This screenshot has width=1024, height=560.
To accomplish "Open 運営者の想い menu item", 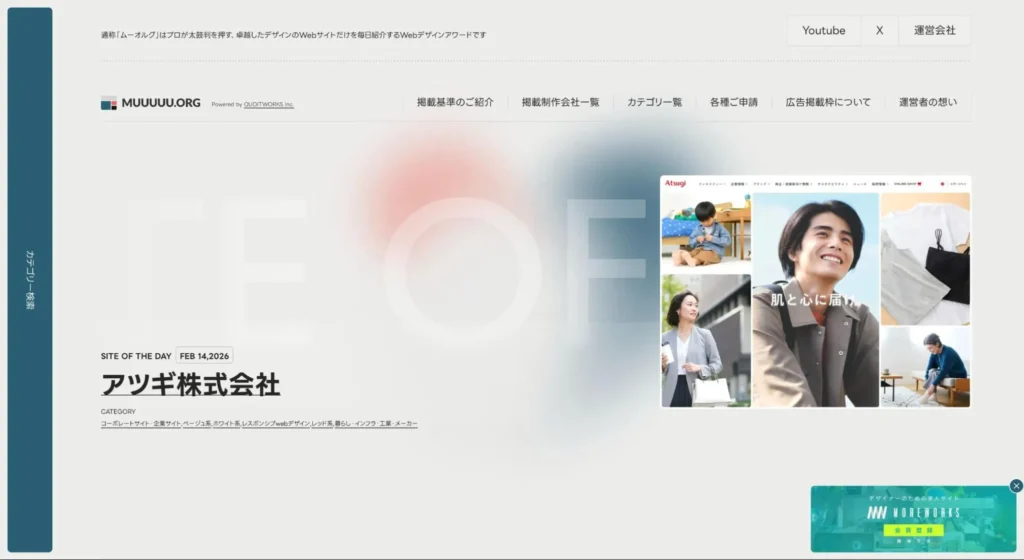I will pyautogui.click(x=928, y=102).
